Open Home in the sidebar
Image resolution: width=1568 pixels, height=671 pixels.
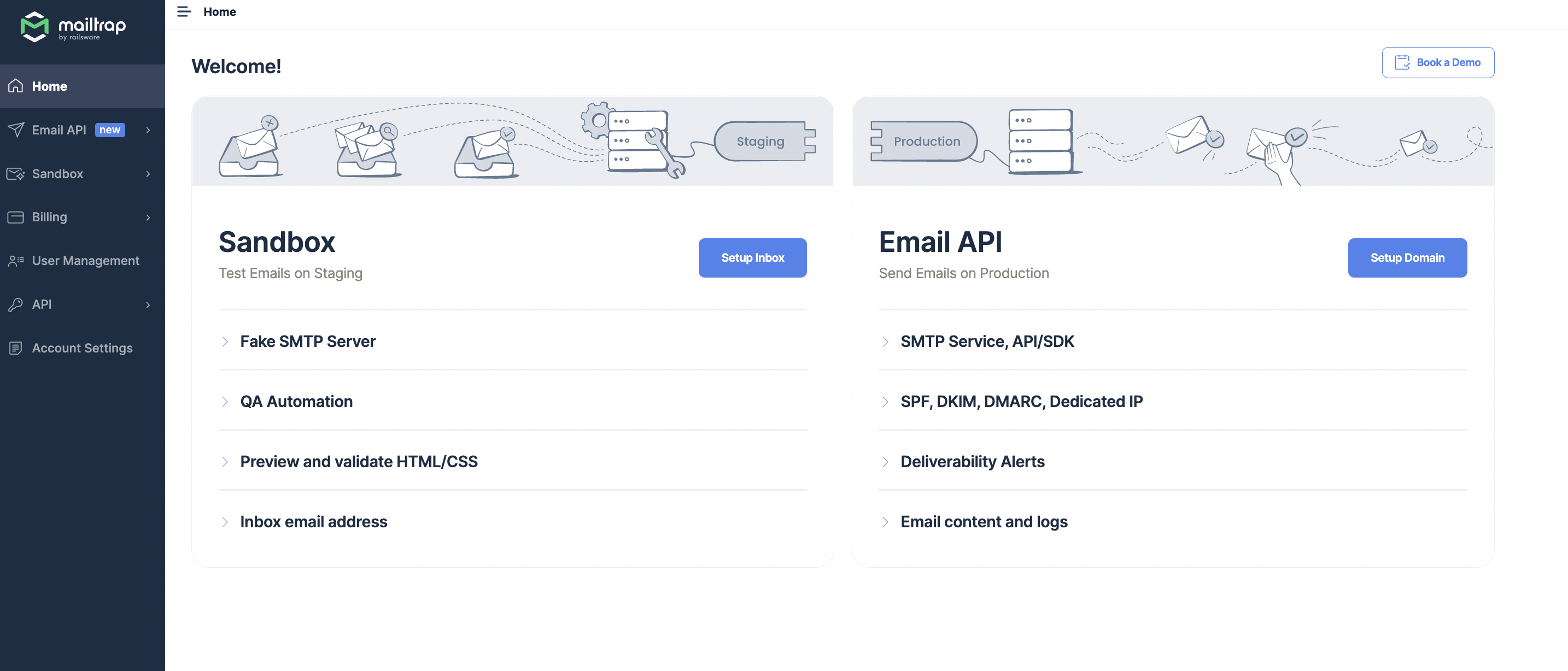(82, 86)
